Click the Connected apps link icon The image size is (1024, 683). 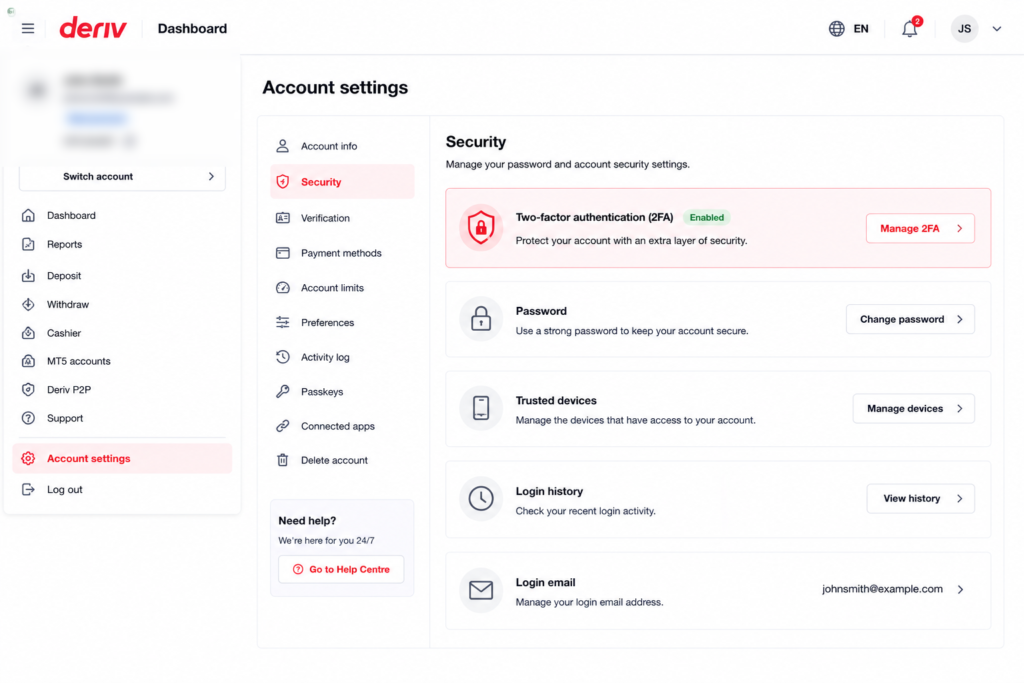[x=282, y=426]
